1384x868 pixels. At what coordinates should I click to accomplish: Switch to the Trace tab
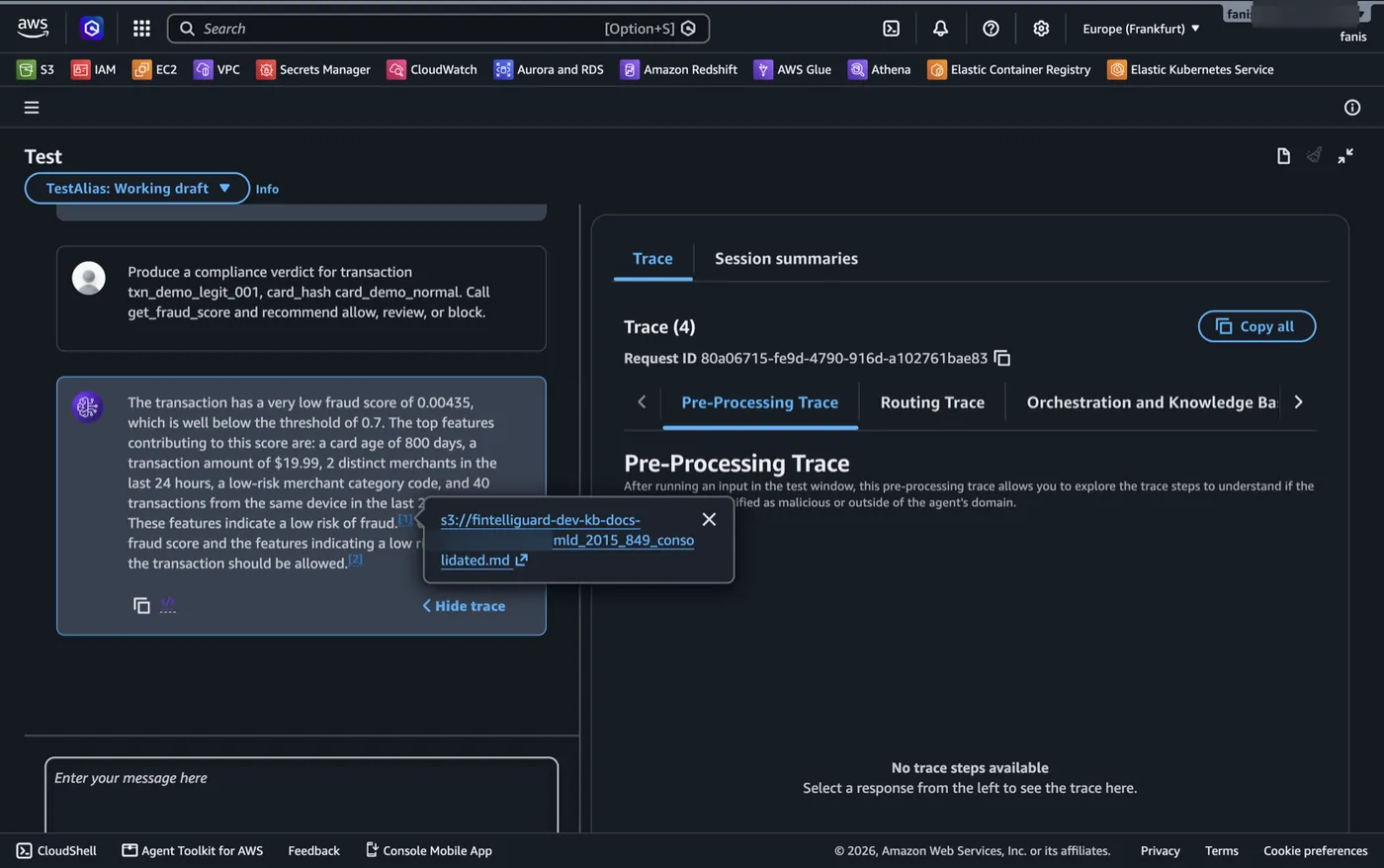[652, 259]
